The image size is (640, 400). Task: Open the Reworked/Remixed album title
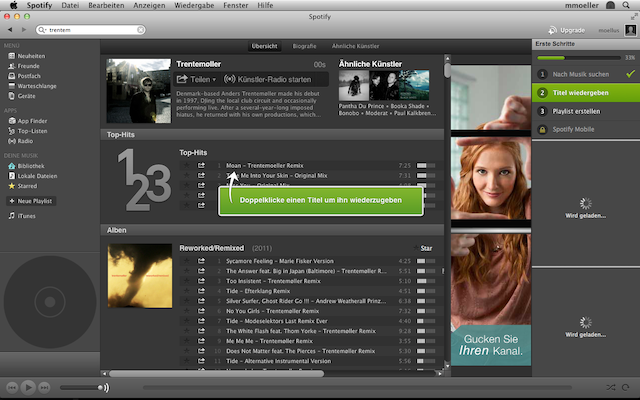point(211,248)
